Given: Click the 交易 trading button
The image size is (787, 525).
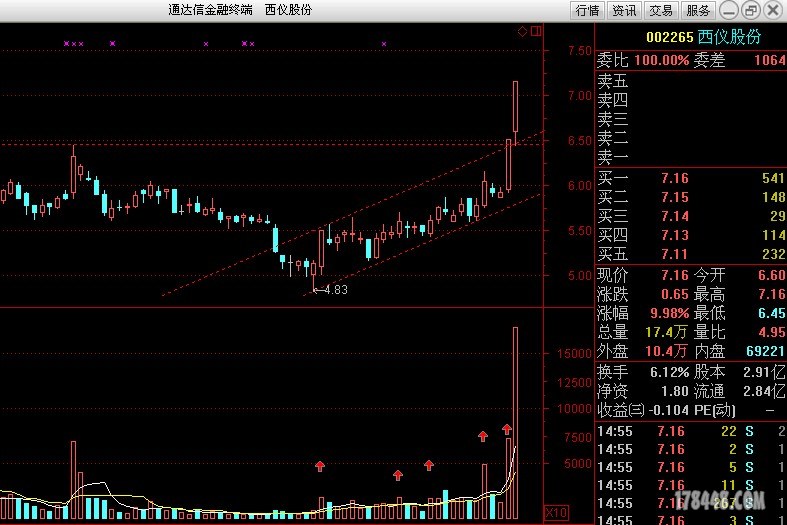Looking at the screenshot, I should [x=660, y=10].
